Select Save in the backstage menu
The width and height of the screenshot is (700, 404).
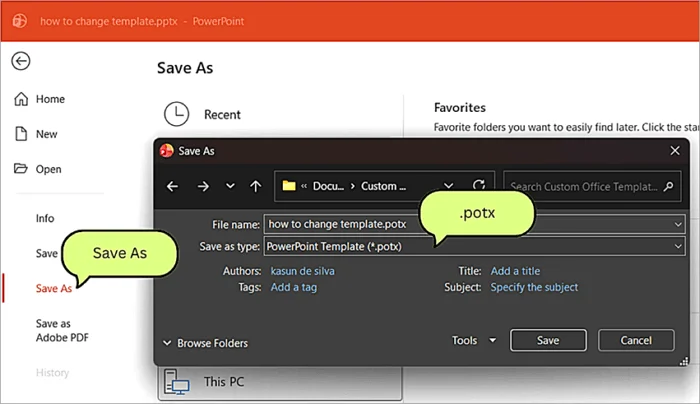tap(46, 253)
